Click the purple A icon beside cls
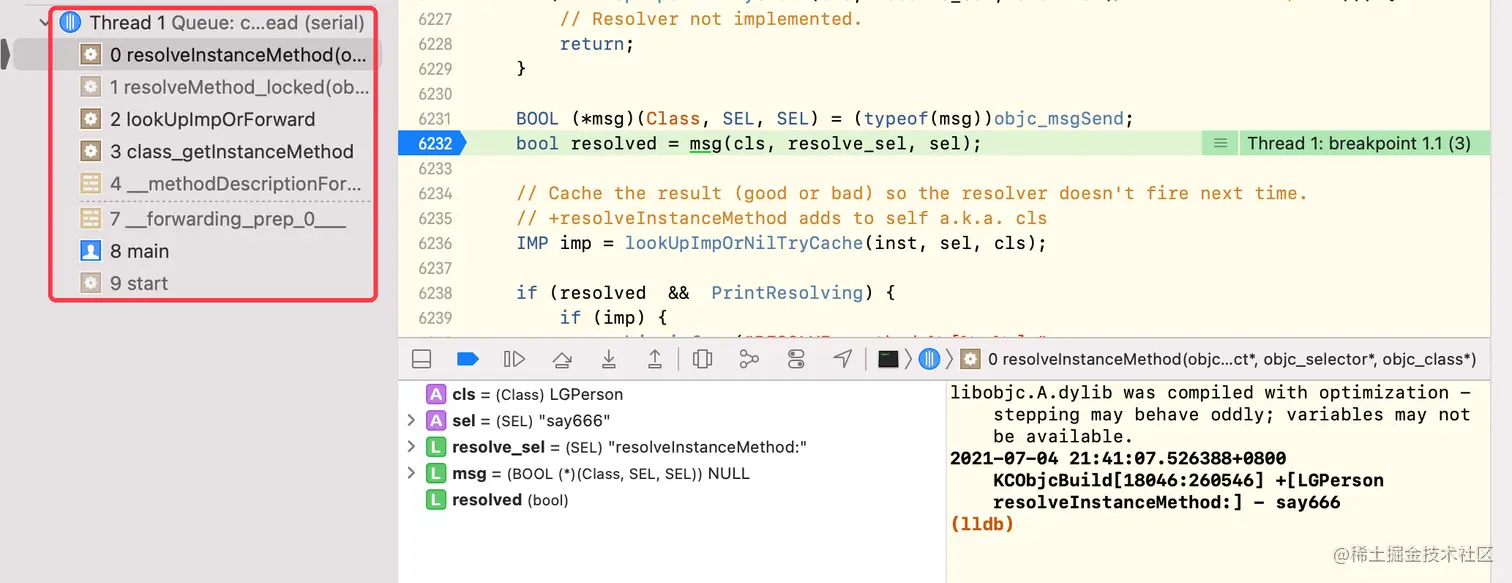1512x583 pixels. tap(436, 394)
